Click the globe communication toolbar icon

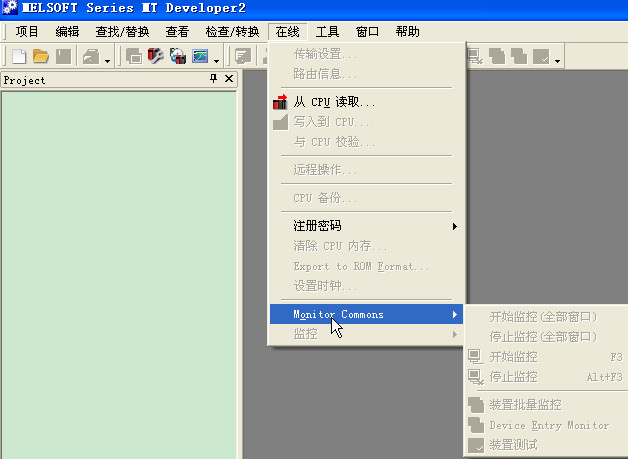point(178,57)
